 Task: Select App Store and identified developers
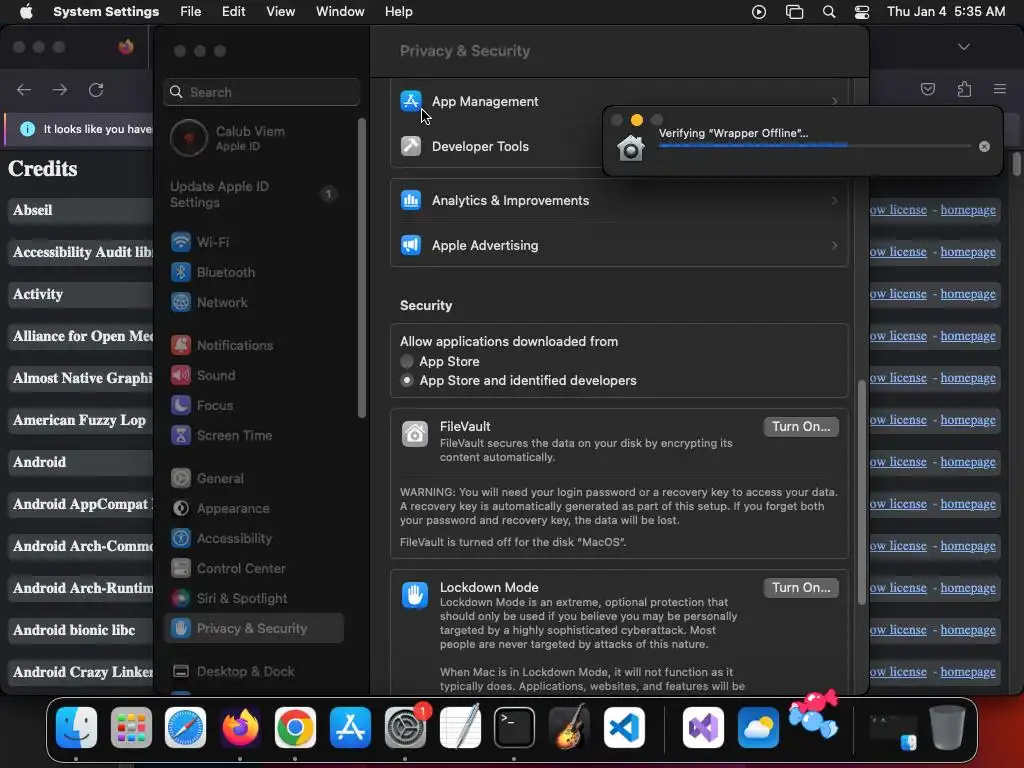pos(407,380)
